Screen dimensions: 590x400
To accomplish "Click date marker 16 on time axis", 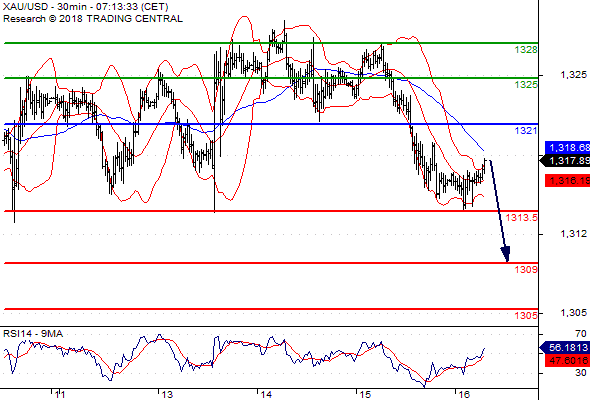I will [464, 394].
